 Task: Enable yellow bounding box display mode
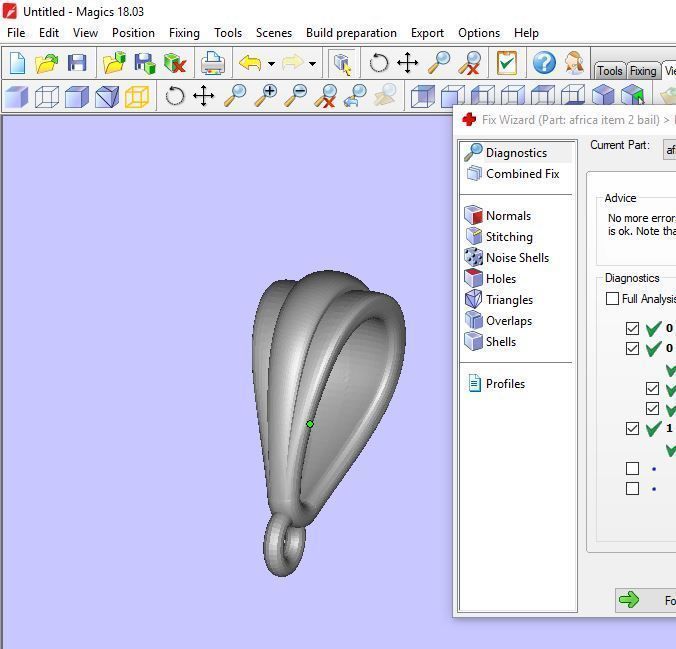137,96
